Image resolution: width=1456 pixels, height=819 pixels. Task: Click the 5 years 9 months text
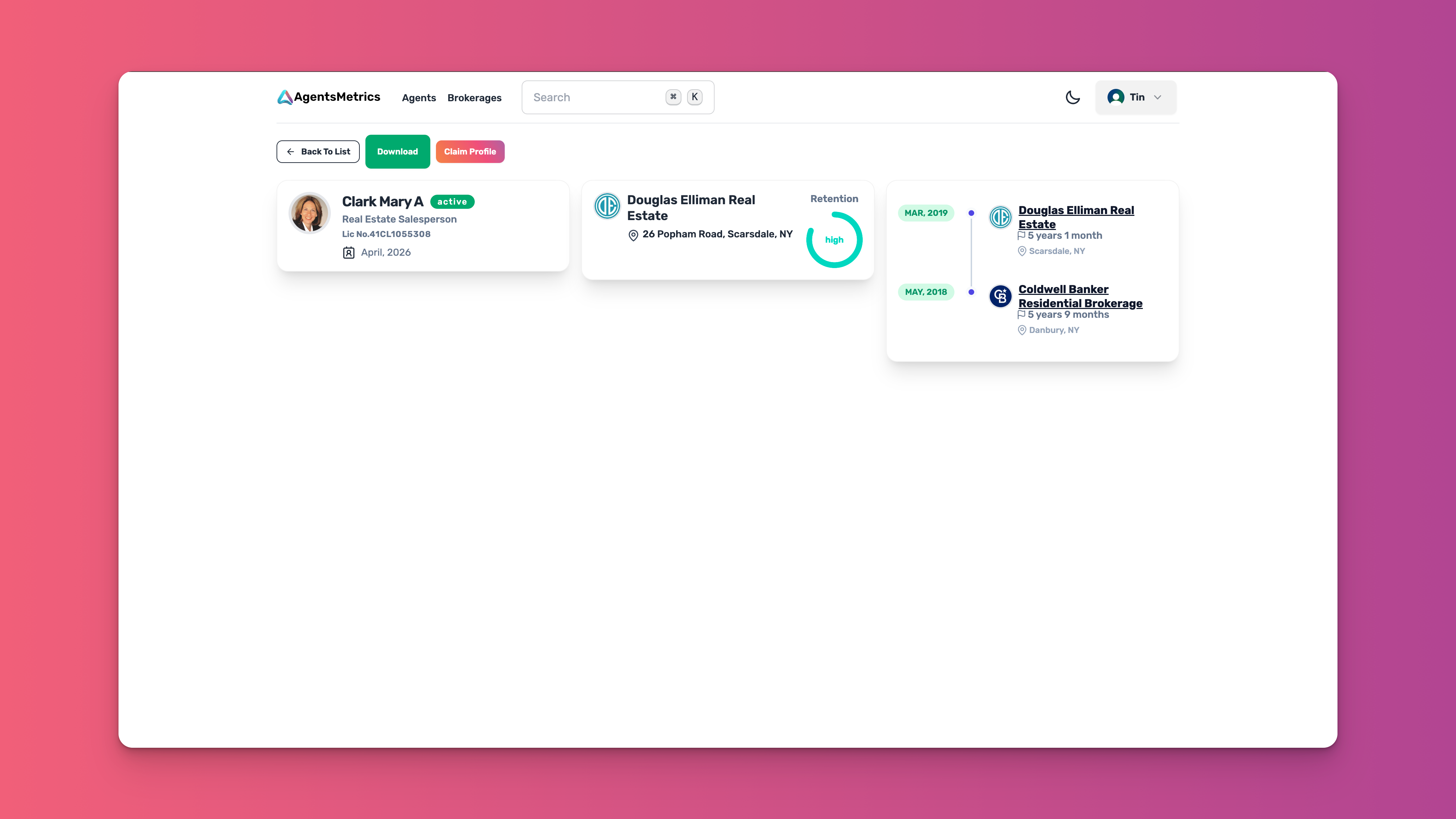(x=1068, y=315)
